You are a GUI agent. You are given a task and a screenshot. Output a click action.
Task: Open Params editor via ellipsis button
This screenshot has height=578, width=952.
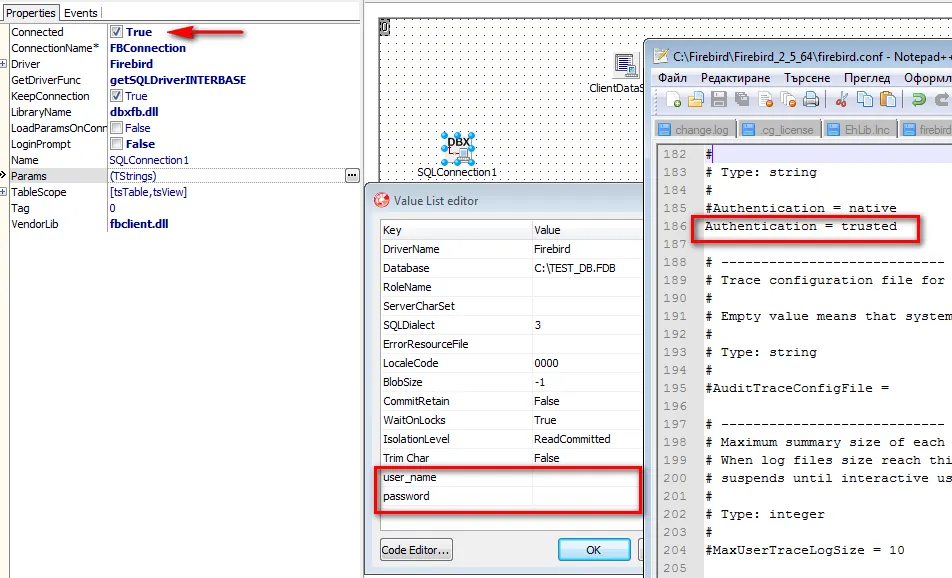pyautogui.click(x=352, y=175)
